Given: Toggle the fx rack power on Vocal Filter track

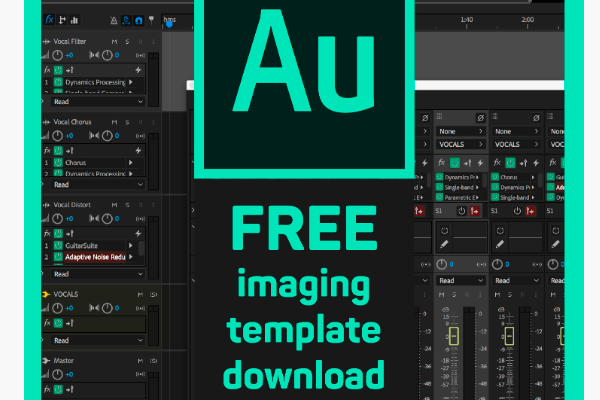Looking at the screenshot, I should [58, 70].
